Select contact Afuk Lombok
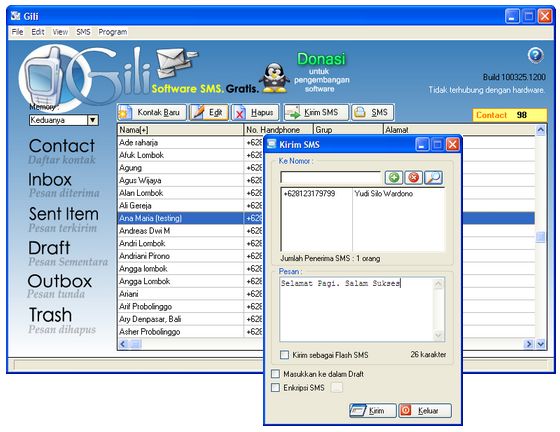The width and height of the screenshot is (560, 432). tap(180, 155)
